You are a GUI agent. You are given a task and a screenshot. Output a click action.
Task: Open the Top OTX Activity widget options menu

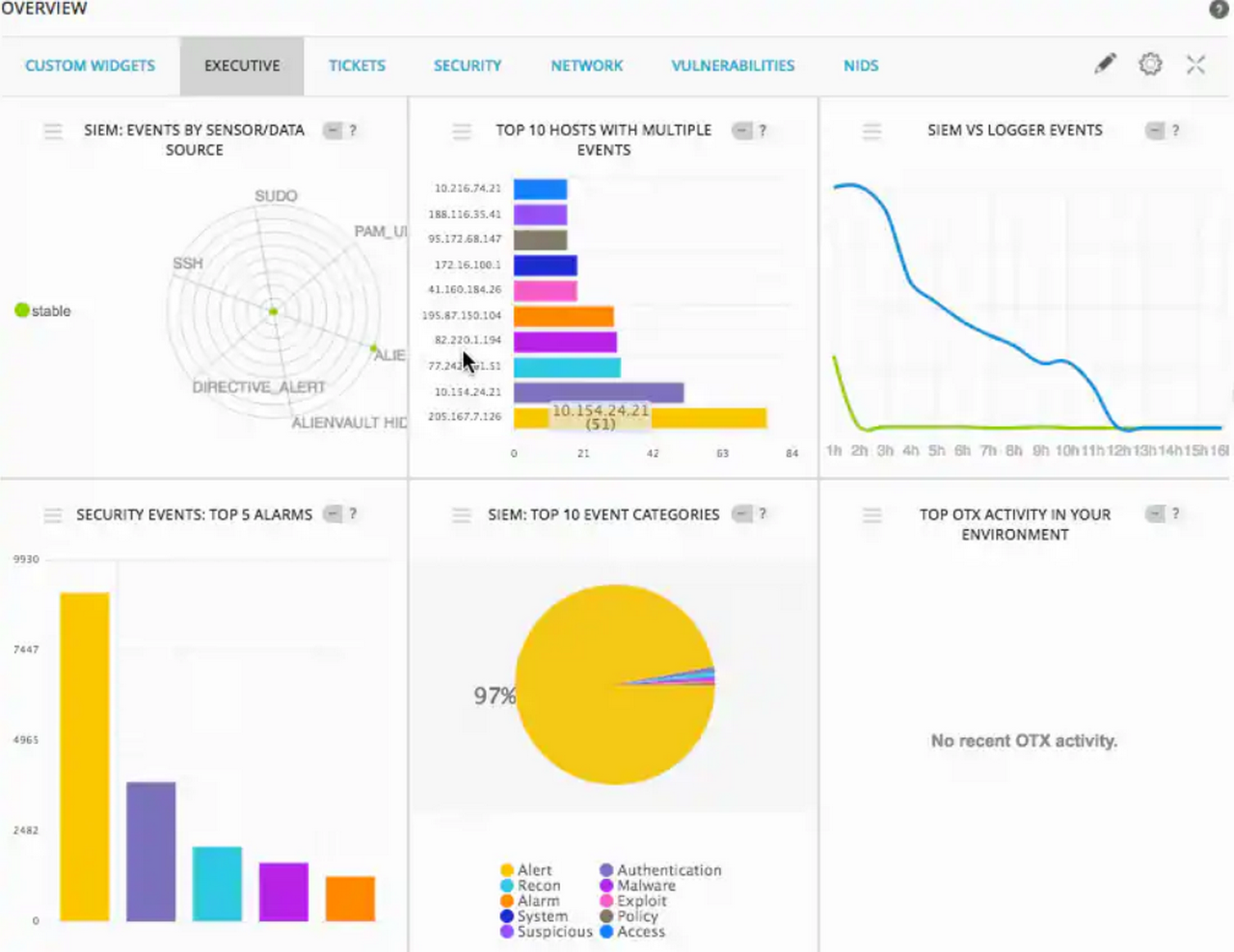[872, 516]
